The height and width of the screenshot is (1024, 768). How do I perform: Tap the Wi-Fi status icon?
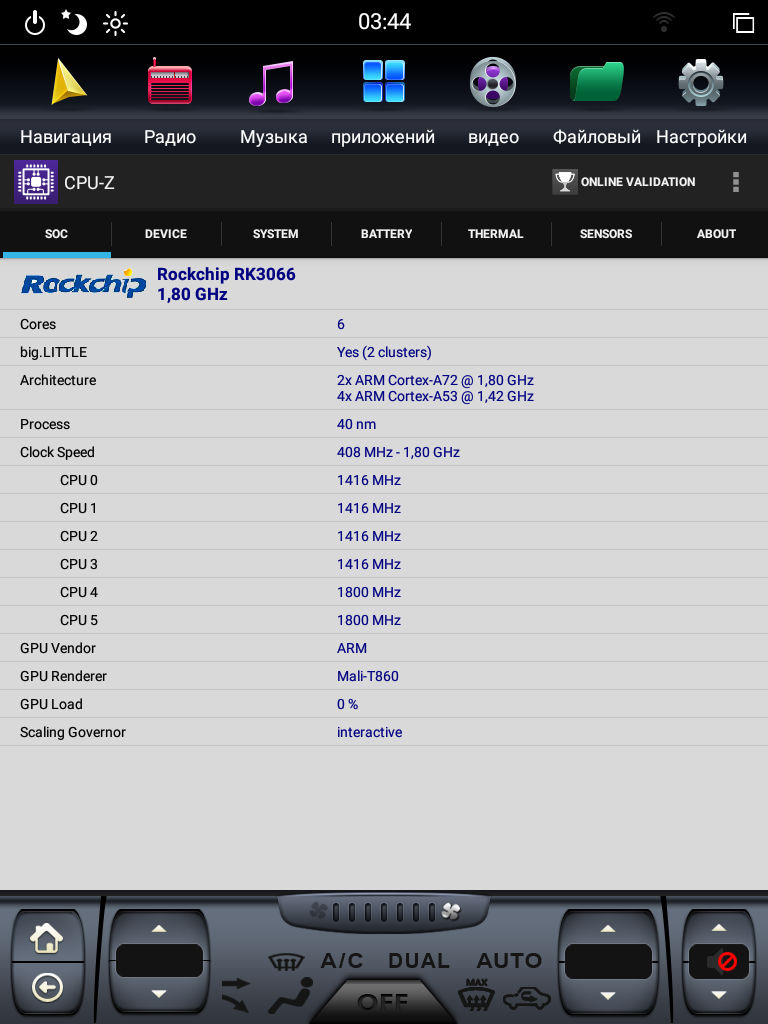pyautogui.click(x=664, y=23)
